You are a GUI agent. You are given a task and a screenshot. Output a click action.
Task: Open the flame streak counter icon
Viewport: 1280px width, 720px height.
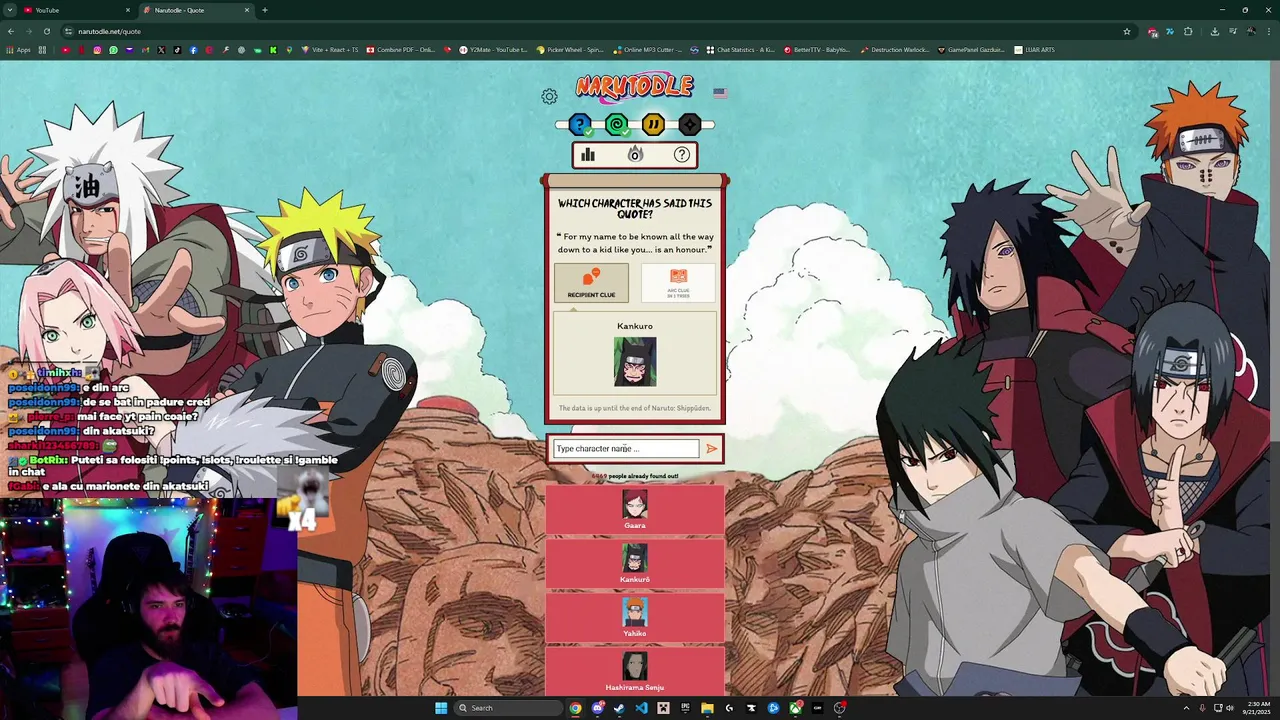click(x=635, y=155)
